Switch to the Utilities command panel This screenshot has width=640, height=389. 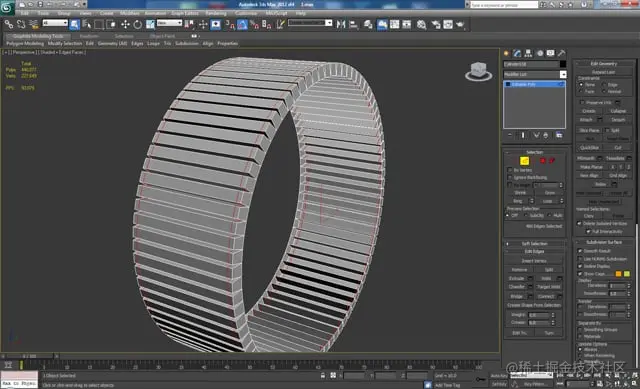pyautogui.click(x=562, y=53)
